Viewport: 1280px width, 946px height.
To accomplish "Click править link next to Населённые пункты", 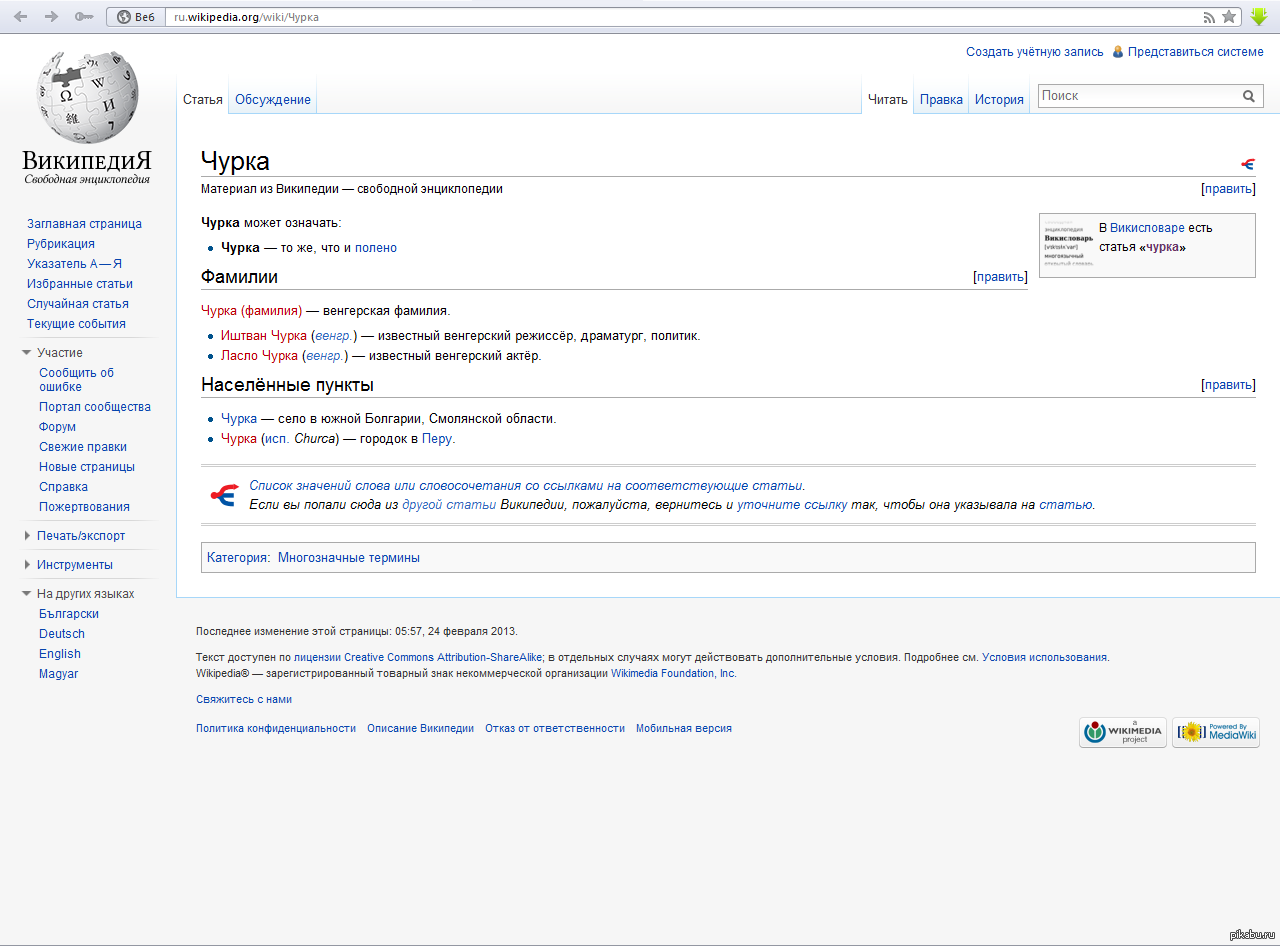I will pyautogui.click(x=1228, y=385).
